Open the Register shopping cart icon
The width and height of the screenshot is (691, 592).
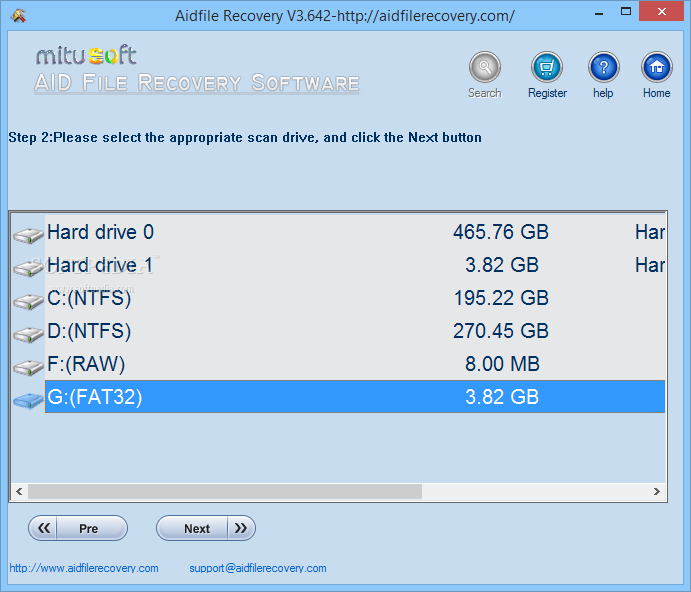(x=546, y=67)
